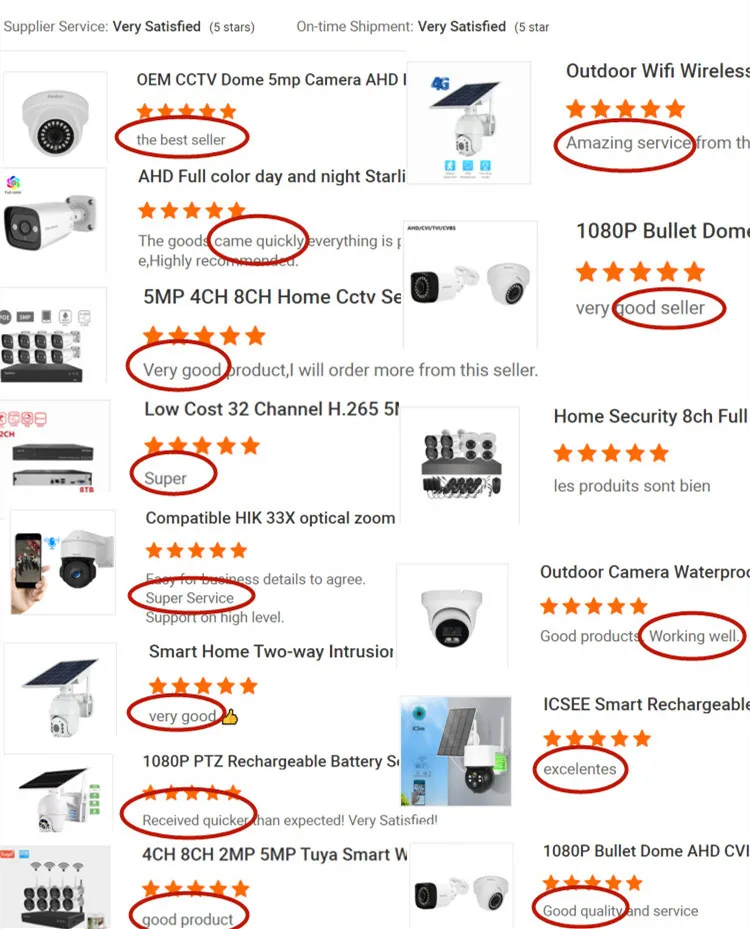Open Outdoor Wifi Wireless product title
This screenshot has width=750, height=929.
tap(658, 71)
